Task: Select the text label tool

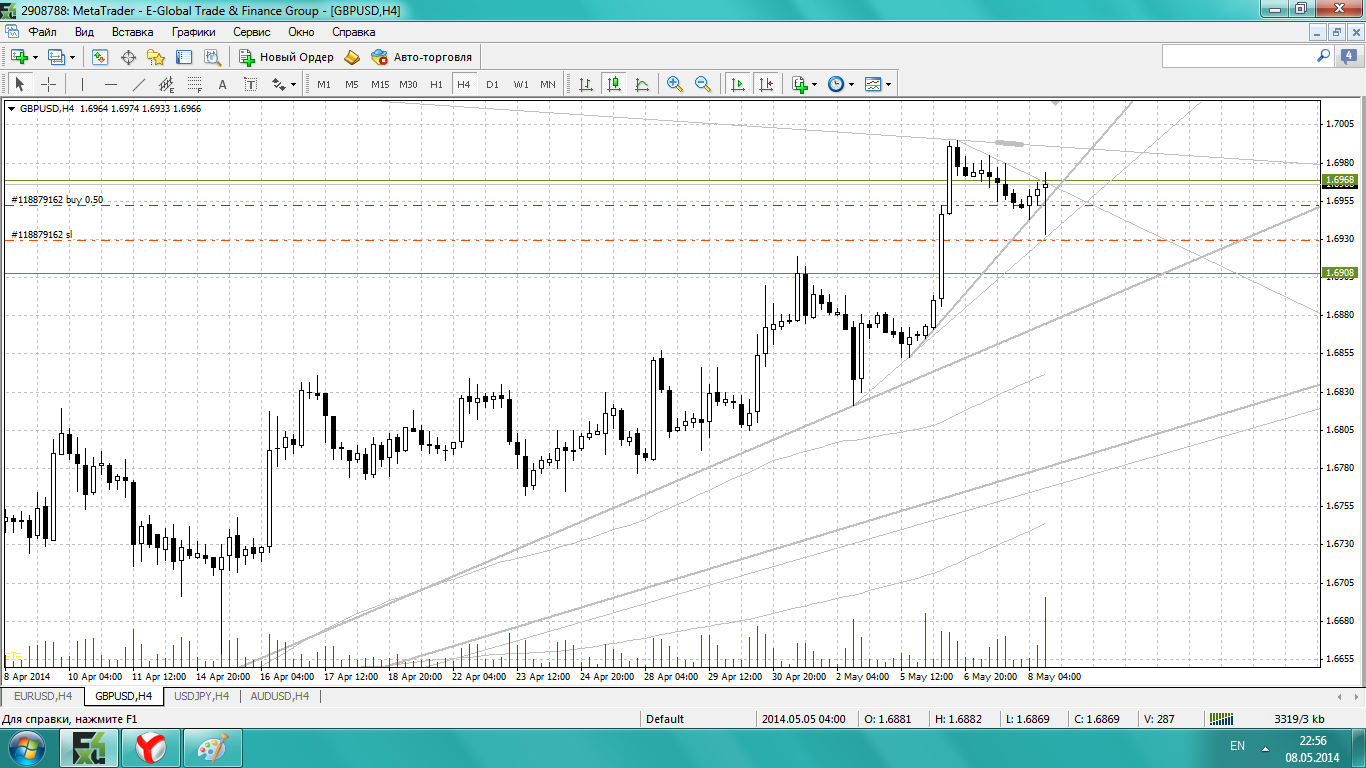Action: click(x=250, y=84)
